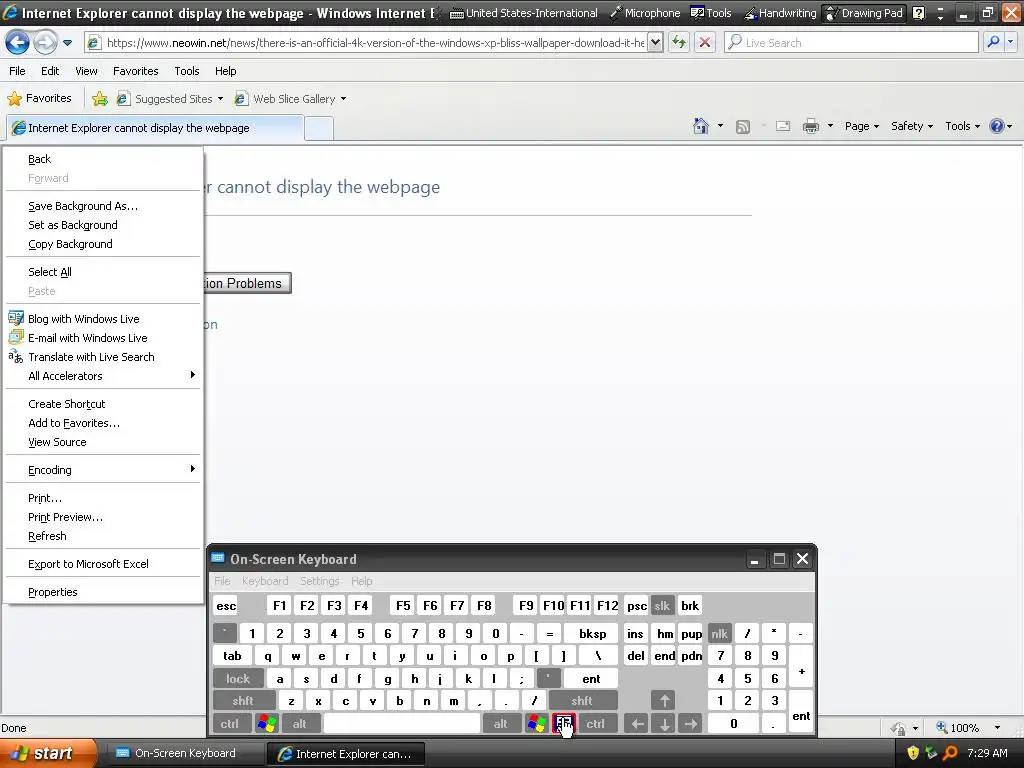1024x768 pixels.
Task: Click Blog with Windows Live
Action: [x=103, y=319]
